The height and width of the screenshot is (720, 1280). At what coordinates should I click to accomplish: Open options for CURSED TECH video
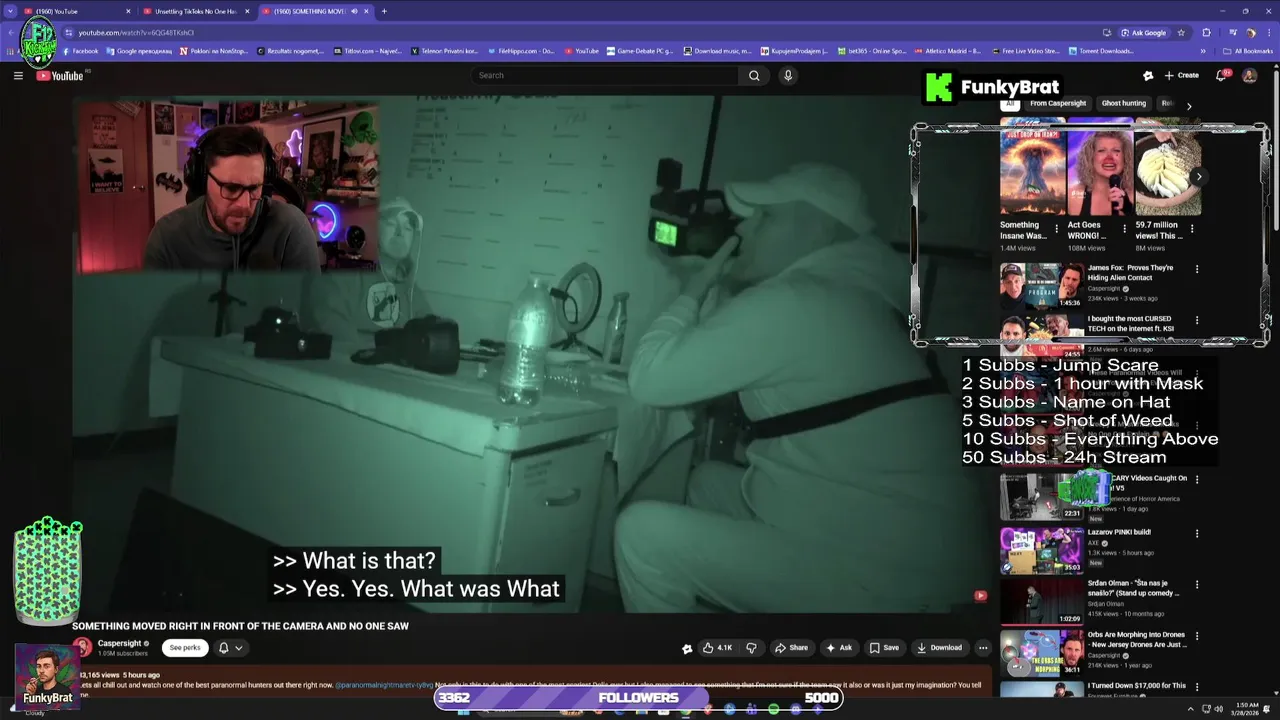tap(1196, 321)
